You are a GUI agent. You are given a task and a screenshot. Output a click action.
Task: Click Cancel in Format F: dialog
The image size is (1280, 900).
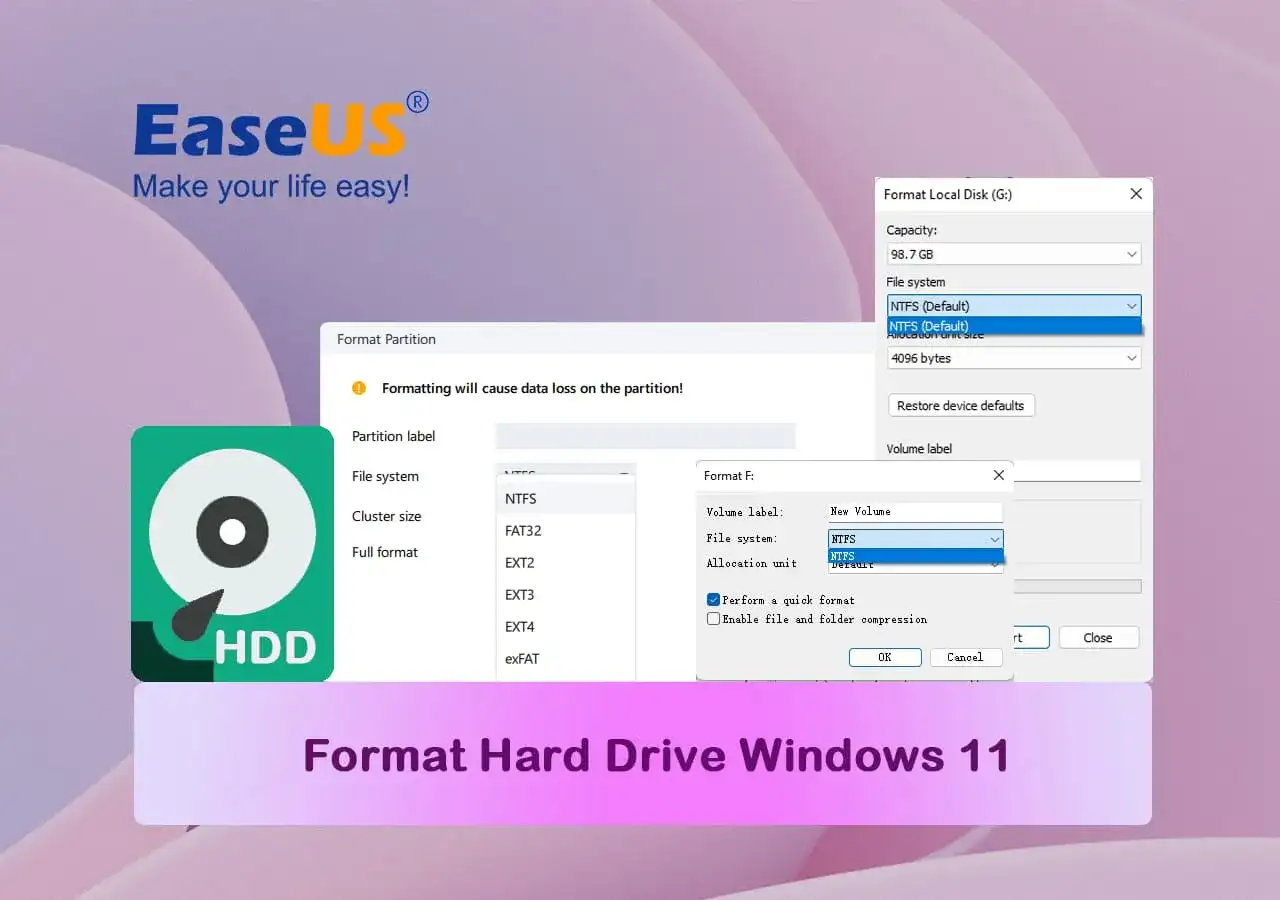pos(965,657)
